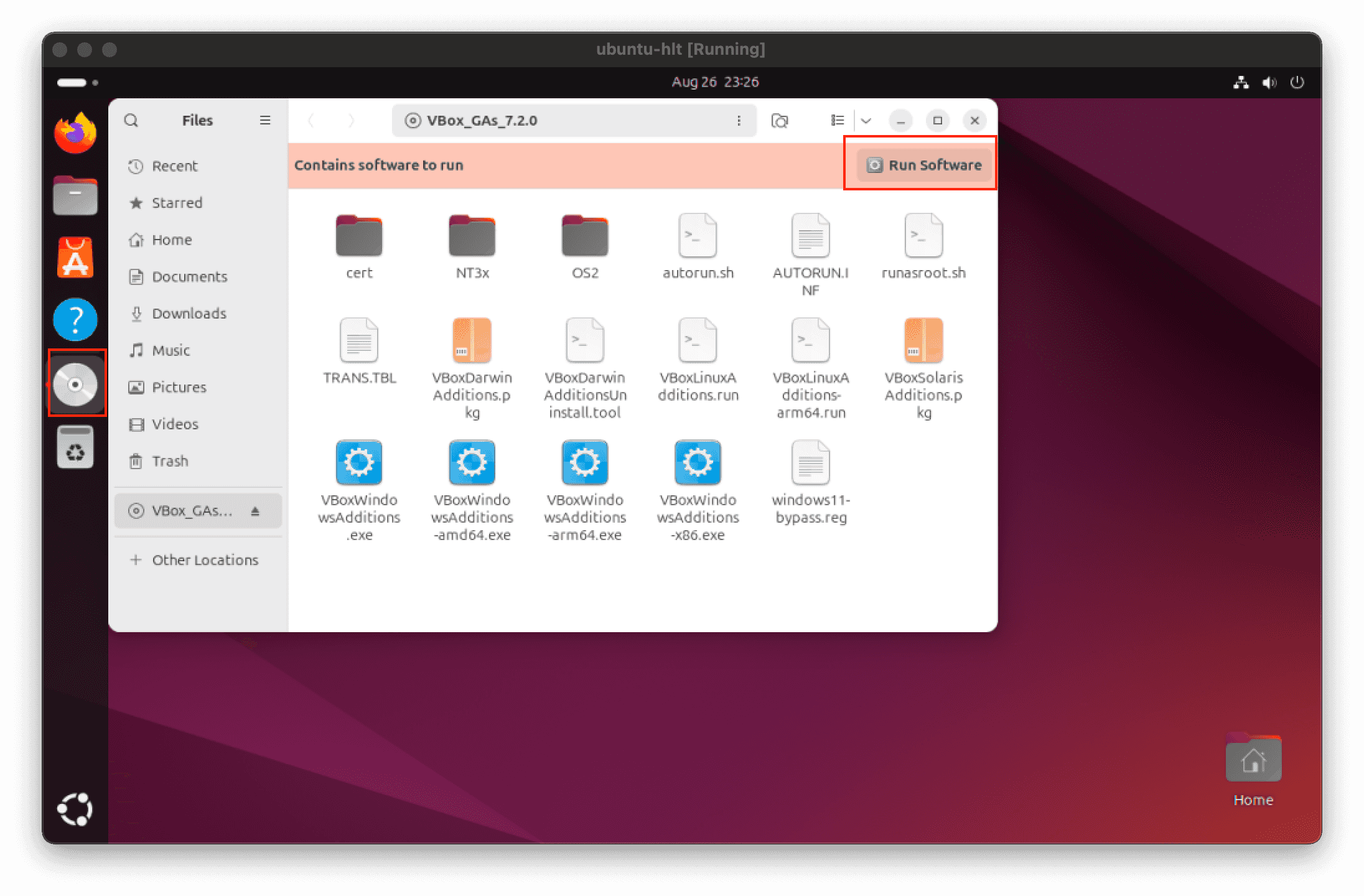Open the Trash icon in the dock

[75, 447]
